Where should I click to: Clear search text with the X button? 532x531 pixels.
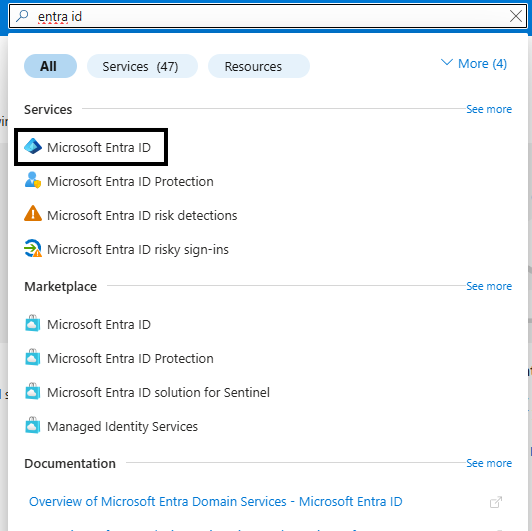coord(516,16)
